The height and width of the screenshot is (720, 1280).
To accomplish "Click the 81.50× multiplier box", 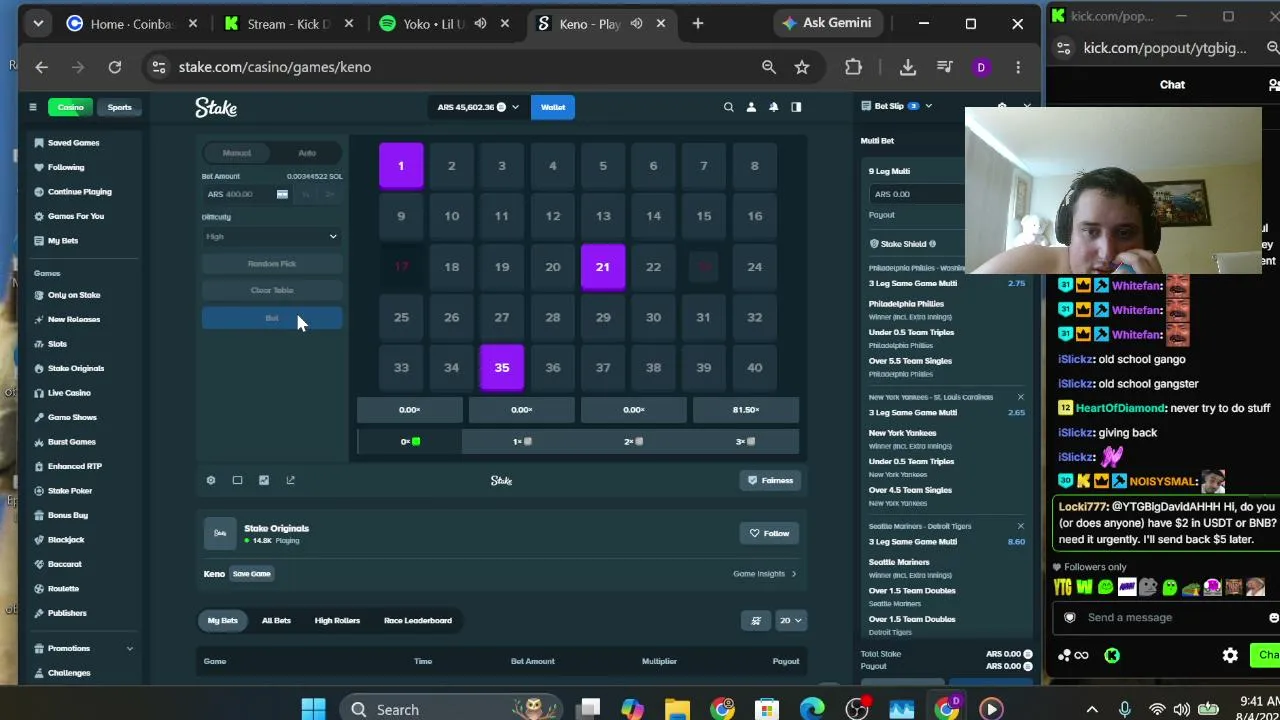I will pyautogui.click(x=746, y=410).
